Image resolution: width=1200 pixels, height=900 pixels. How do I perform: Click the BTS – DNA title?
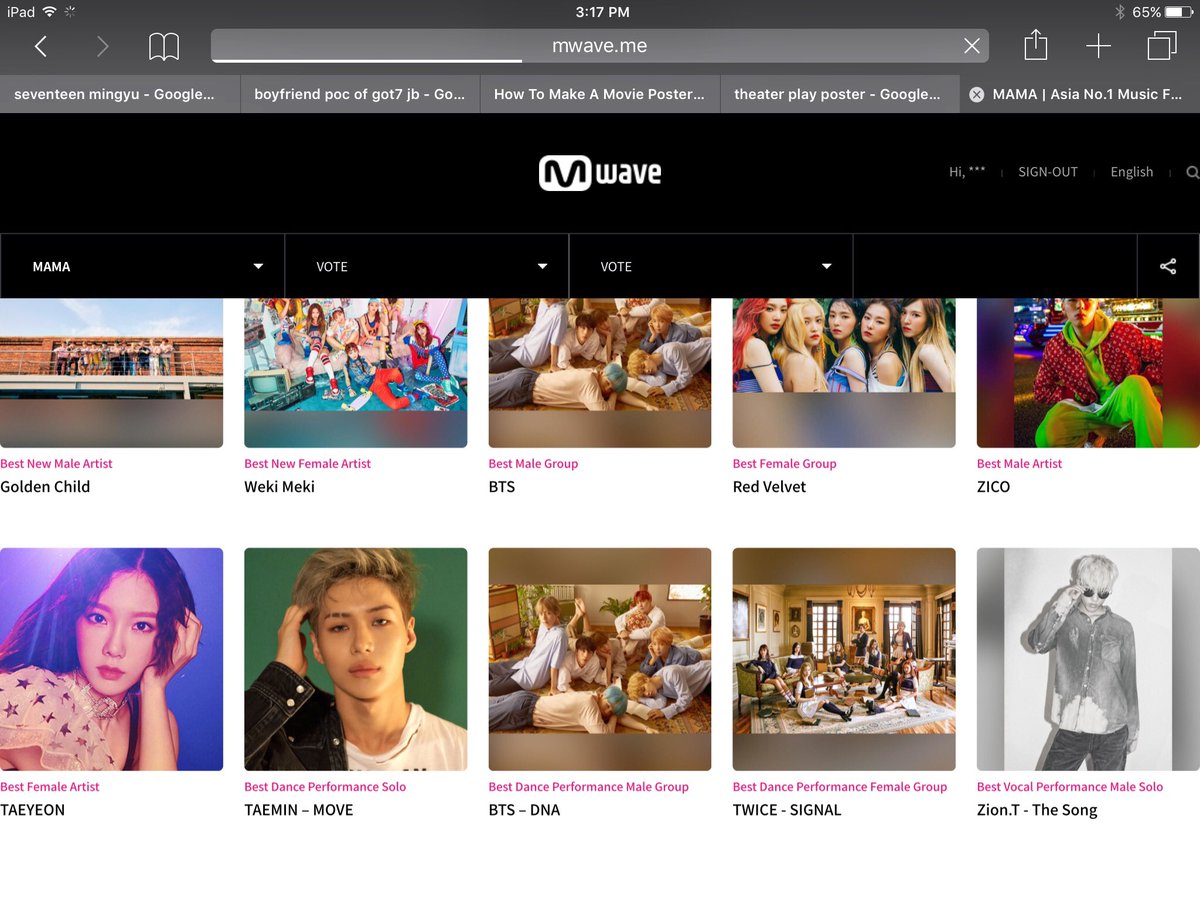(524, 810)
